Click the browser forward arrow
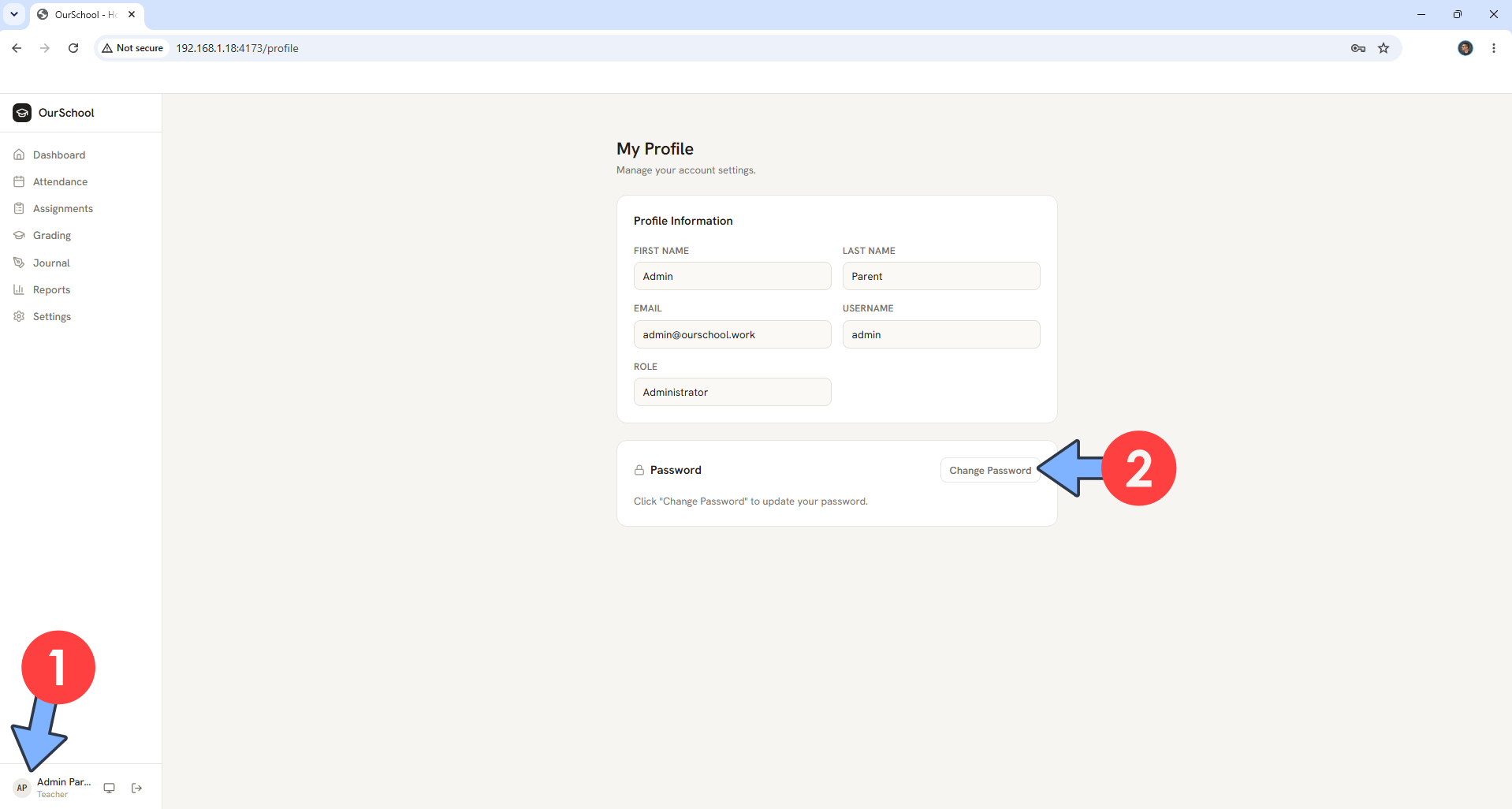The image size is (1512, 809). [x=45, y=48]
